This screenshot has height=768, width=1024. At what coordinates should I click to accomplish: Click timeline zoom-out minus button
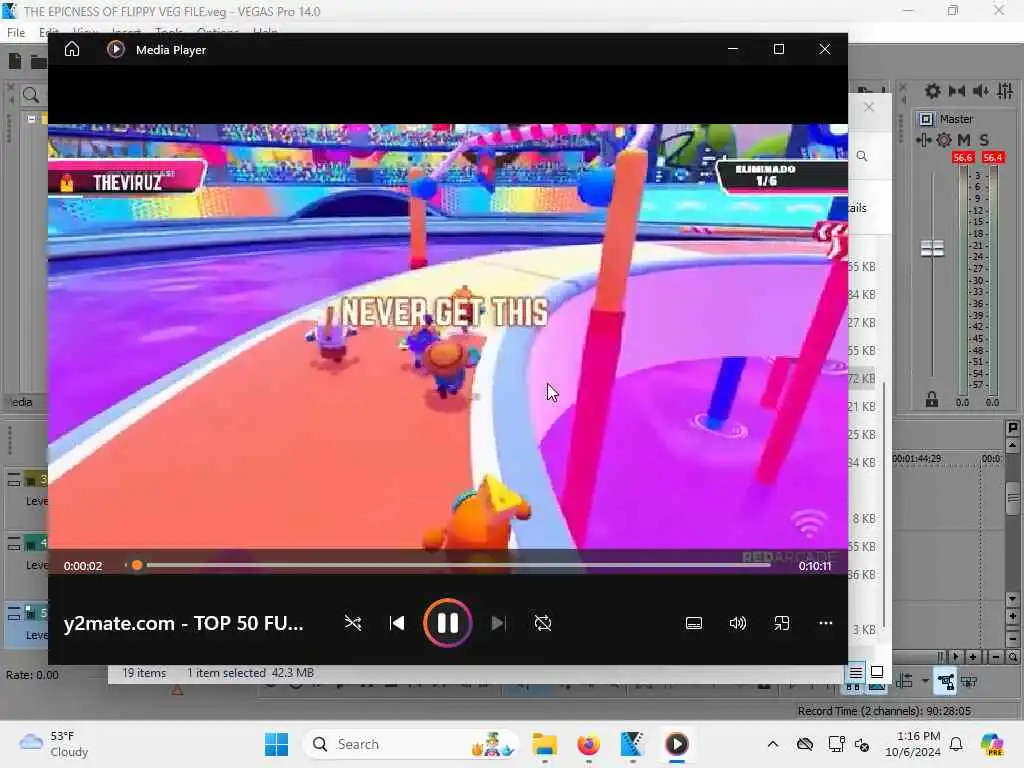(x=996, y=657)
